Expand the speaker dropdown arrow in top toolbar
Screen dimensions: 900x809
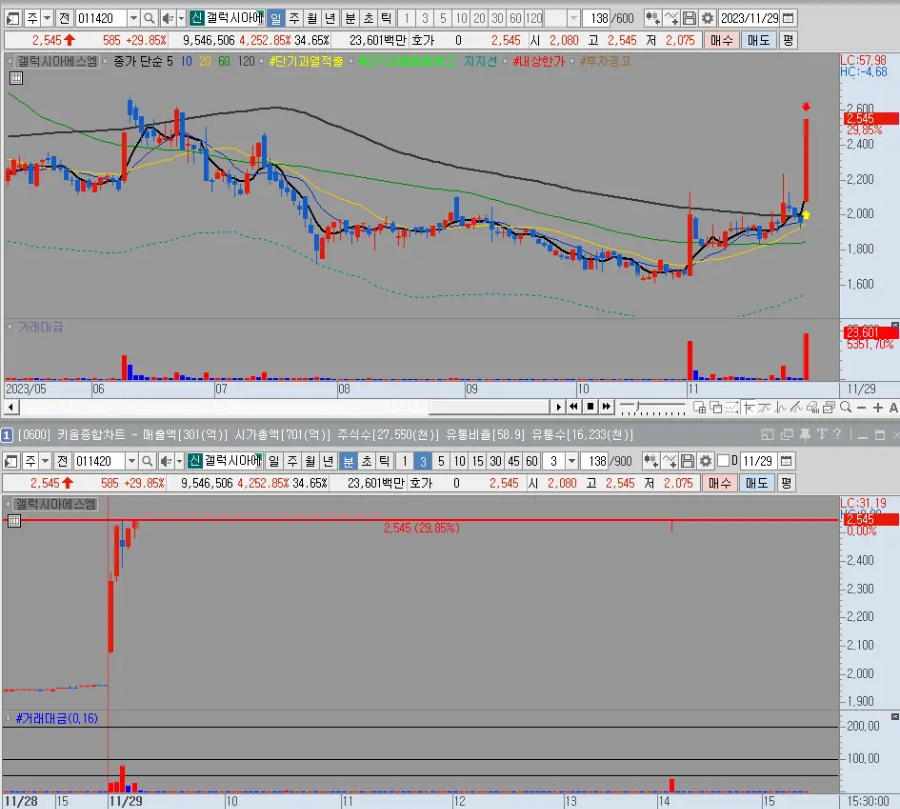pos(181,18)
